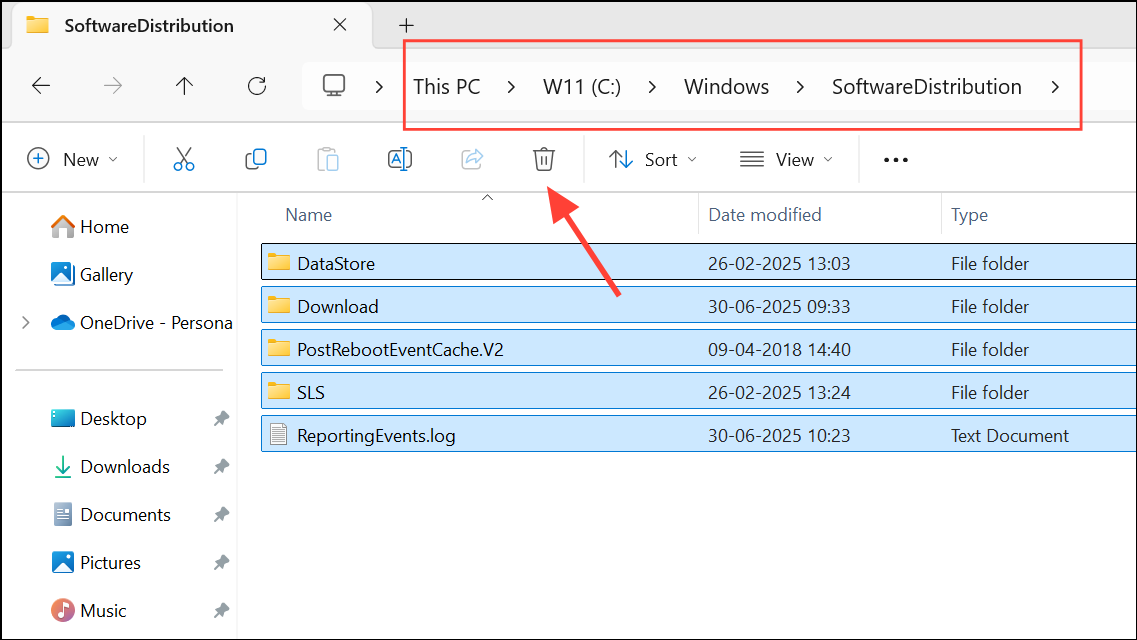
Task: Open the See more ellipsis menu
Action: (895, 159)
